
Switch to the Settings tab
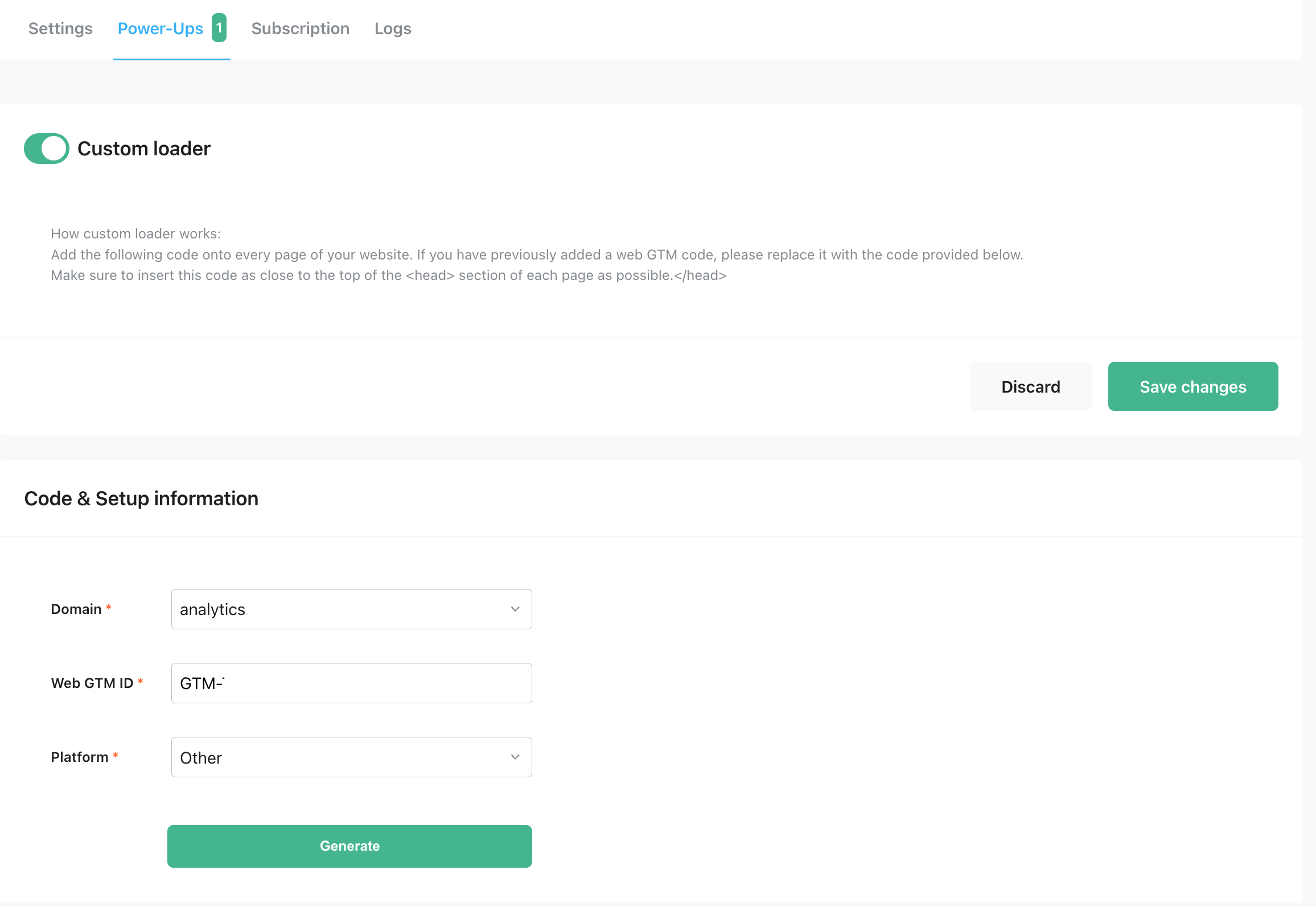coord(60,28)
